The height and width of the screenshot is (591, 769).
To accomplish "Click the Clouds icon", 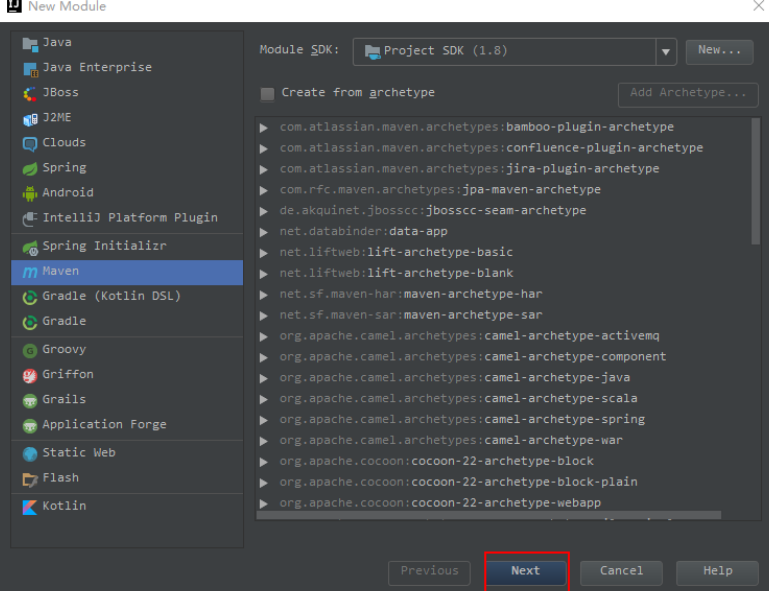I will point(30,144).
